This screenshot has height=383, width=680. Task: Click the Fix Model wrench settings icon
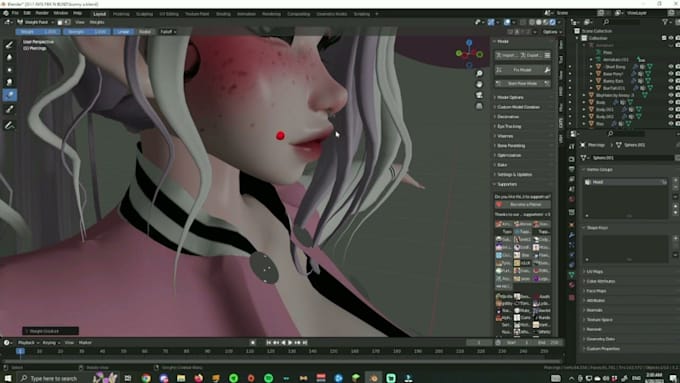click(547, 70)
